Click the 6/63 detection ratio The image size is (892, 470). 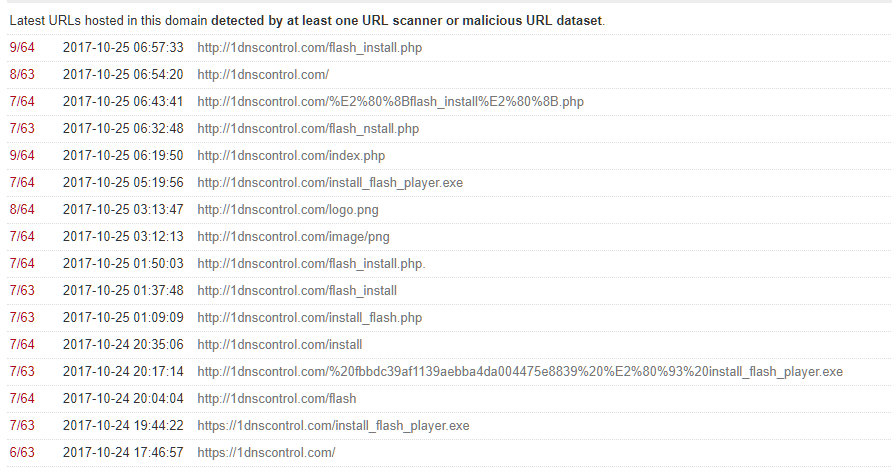coord(21,452)
